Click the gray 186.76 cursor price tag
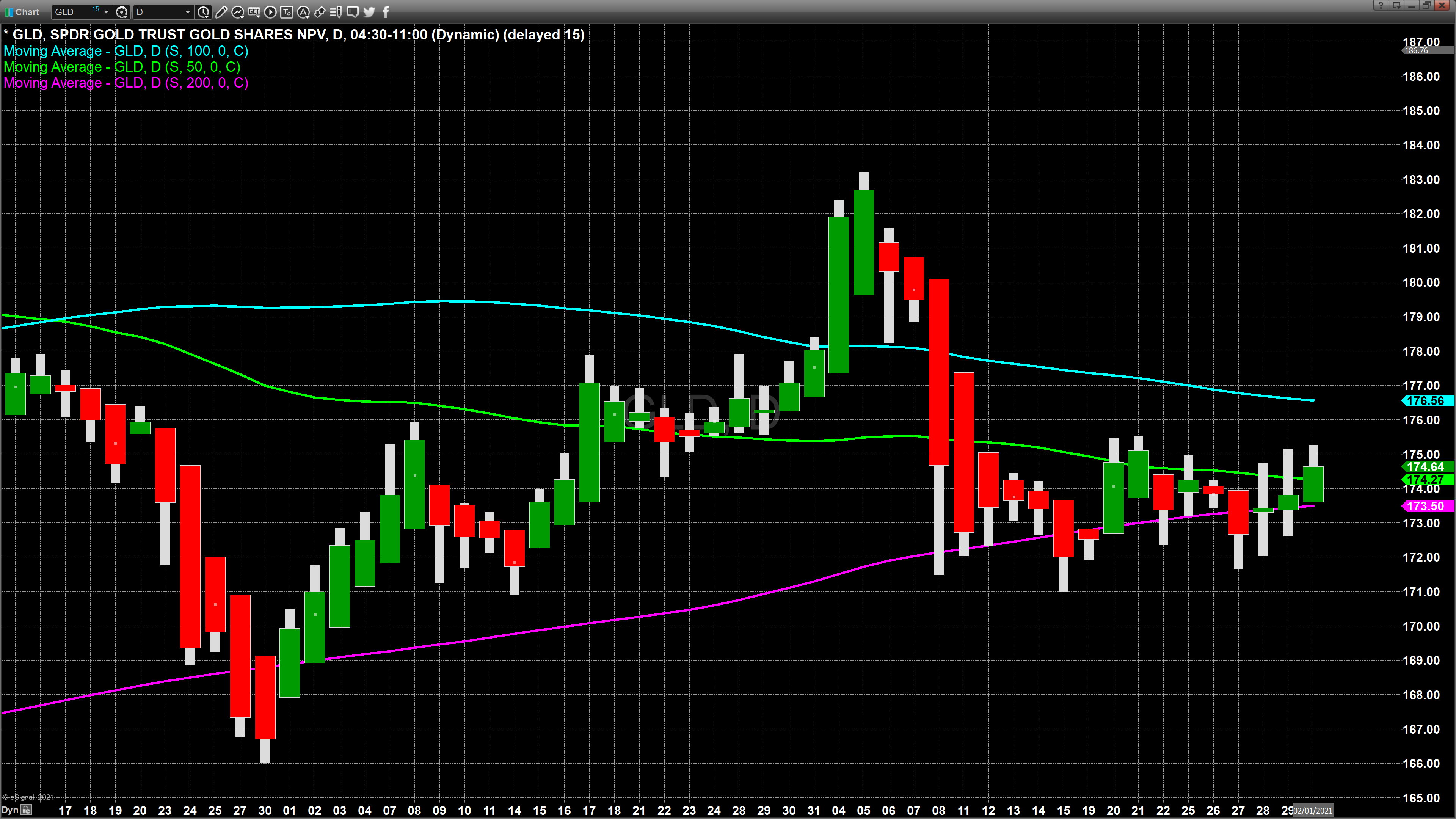 tap(1428, 51)
